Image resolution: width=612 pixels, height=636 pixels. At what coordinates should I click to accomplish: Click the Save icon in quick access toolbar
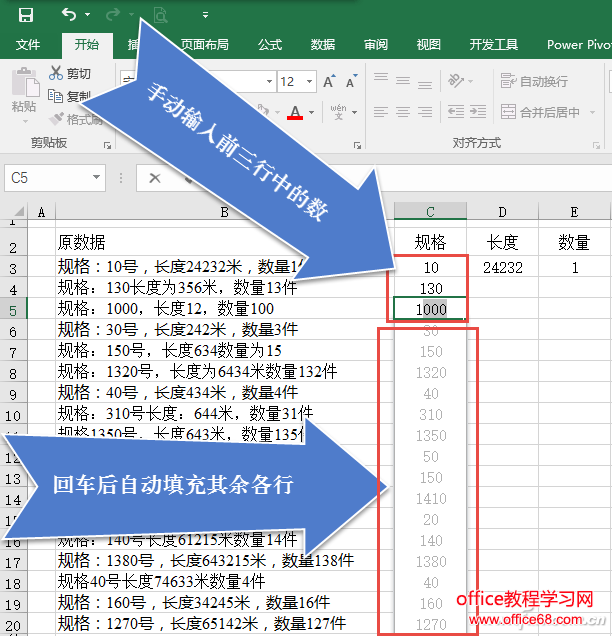point(26,15)
